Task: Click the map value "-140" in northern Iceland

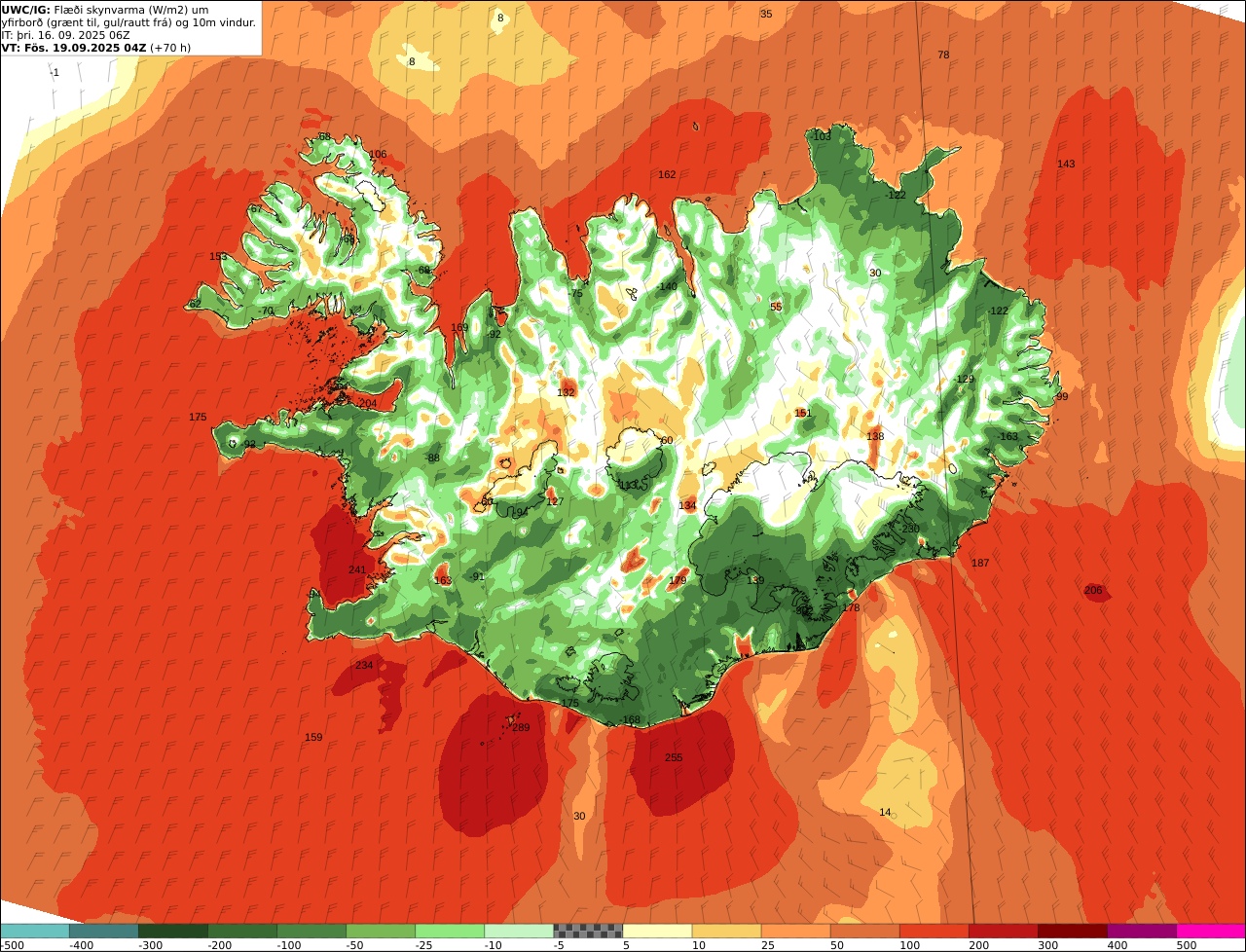Action: (667, 286)
